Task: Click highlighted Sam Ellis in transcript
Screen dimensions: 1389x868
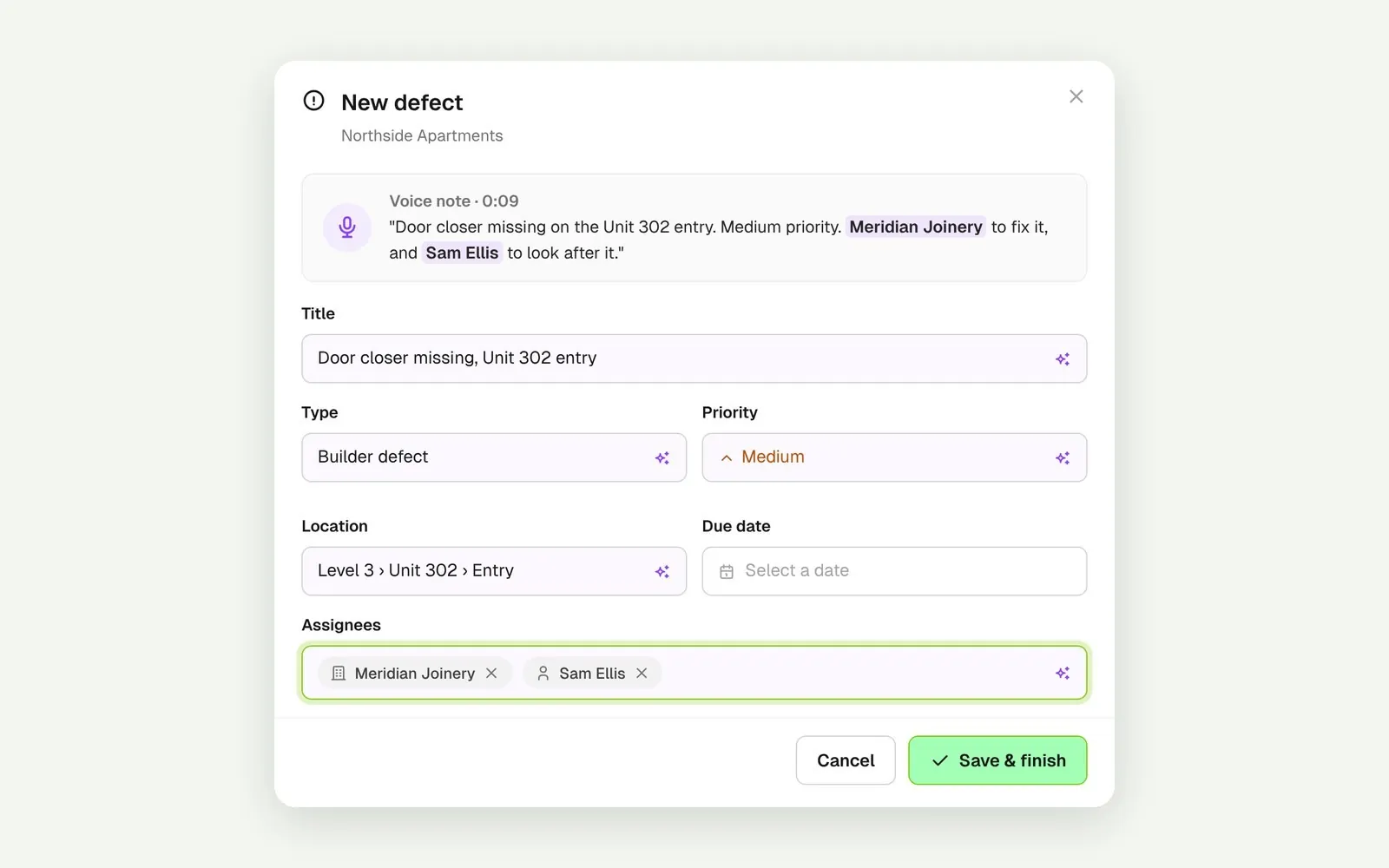Action: tap(462, 253)
